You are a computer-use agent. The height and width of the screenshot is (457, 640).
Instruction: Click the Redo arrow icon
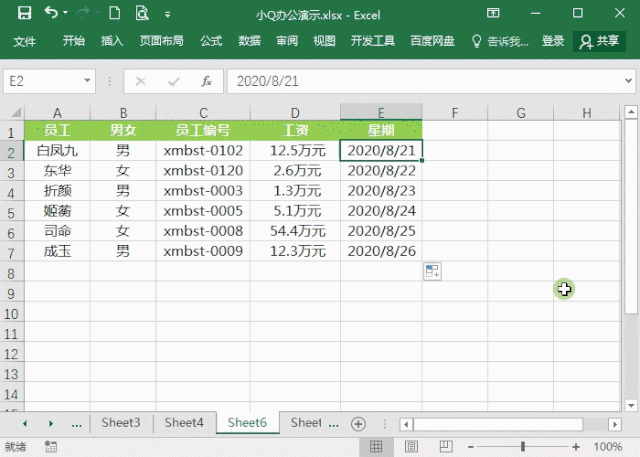coord(83,13)
